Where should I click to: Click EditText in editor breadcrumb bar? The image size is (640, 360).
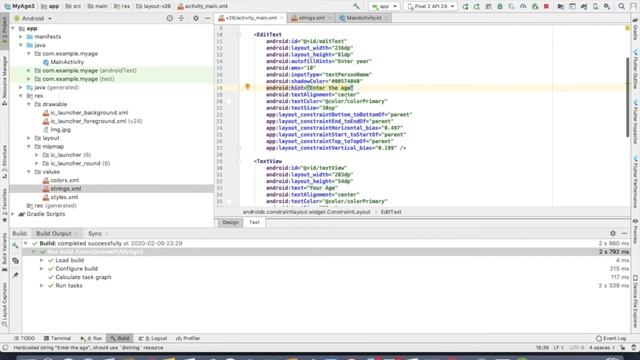[391, 212]
